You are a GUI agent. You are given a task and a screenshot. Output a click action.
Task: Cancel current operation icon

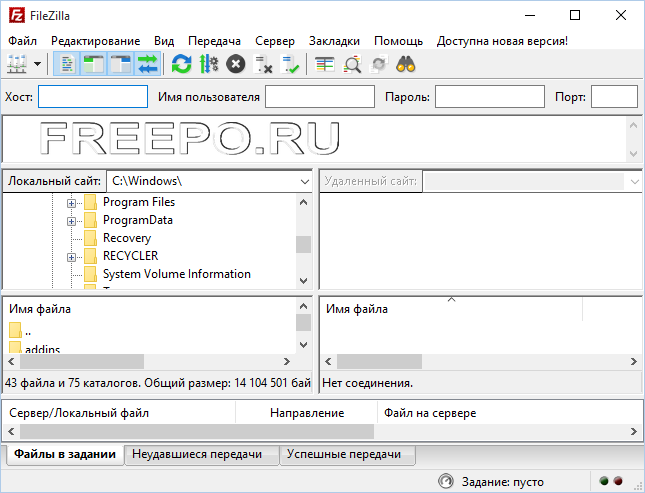click(x=236, y=64)
